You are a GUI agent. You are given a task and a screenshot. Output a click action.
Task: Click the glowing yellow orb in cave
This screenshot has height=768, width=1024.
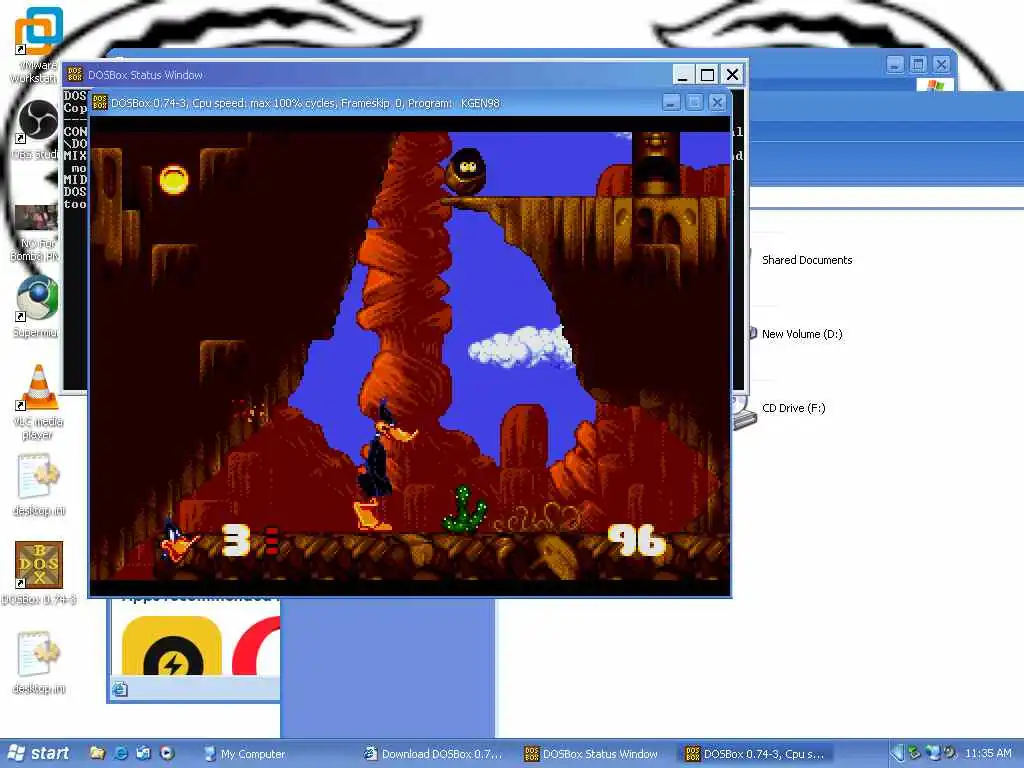(174, 179)
